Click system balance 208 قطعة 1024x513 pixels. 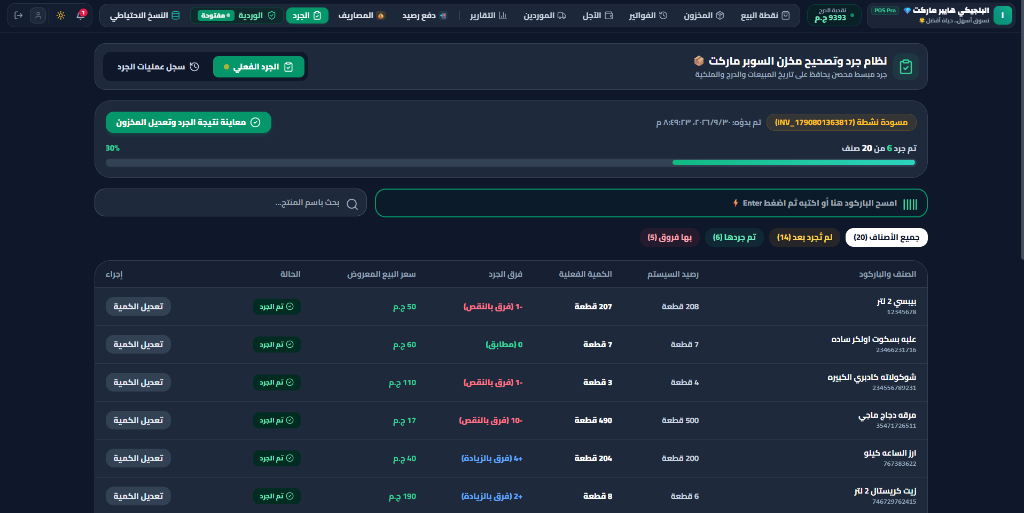pyautogui.click(x=680, y=306)
